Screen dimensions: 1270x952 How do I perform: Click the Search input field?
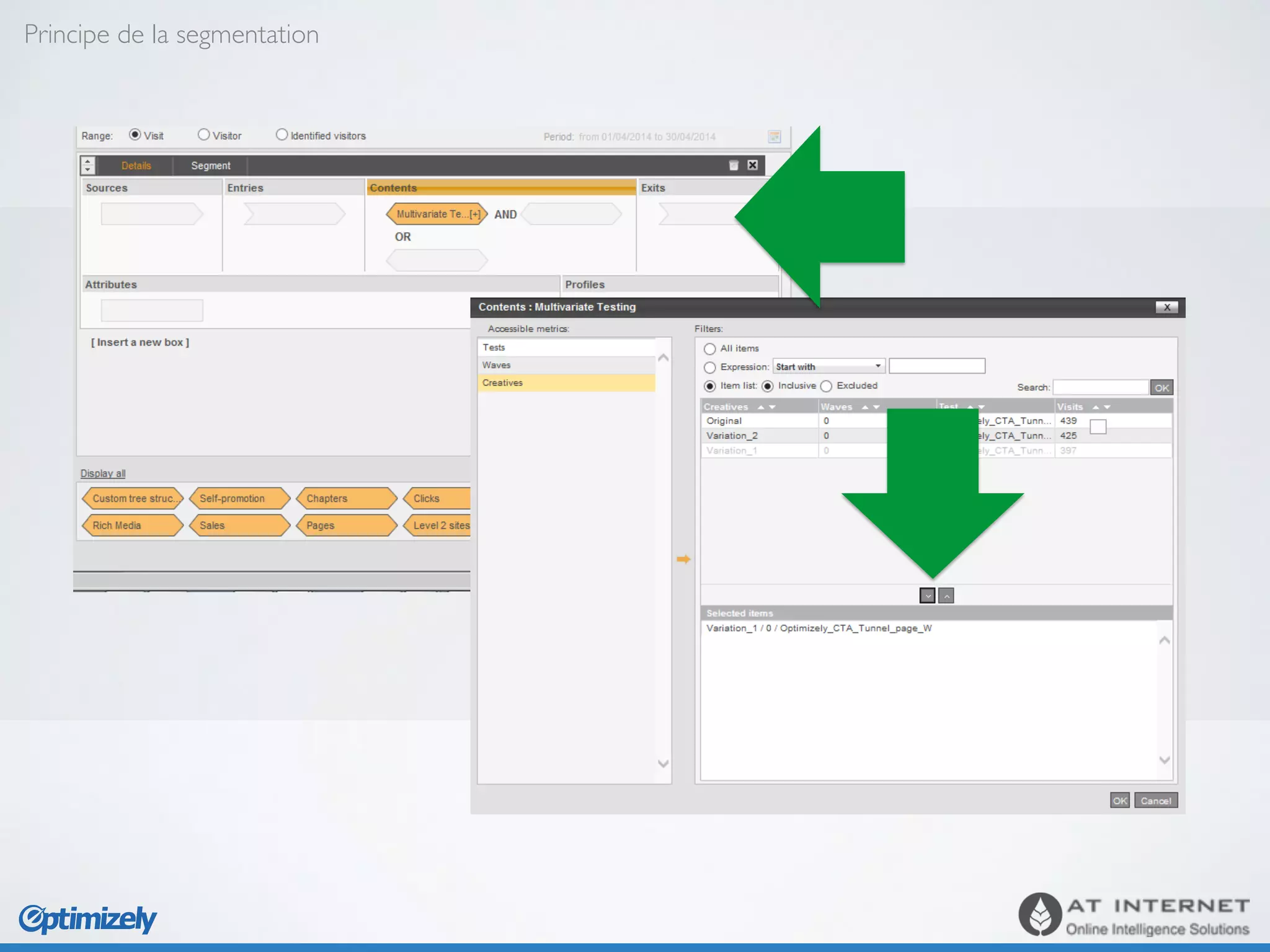(1099, 387)
